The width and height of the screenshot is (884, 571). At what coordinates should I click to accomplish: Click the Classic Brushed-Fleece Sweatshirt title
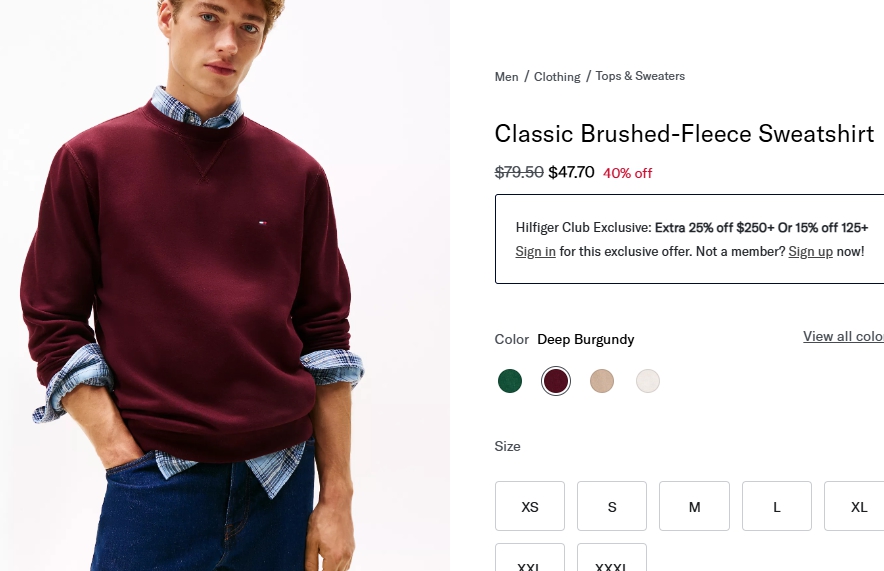(684, 134)
